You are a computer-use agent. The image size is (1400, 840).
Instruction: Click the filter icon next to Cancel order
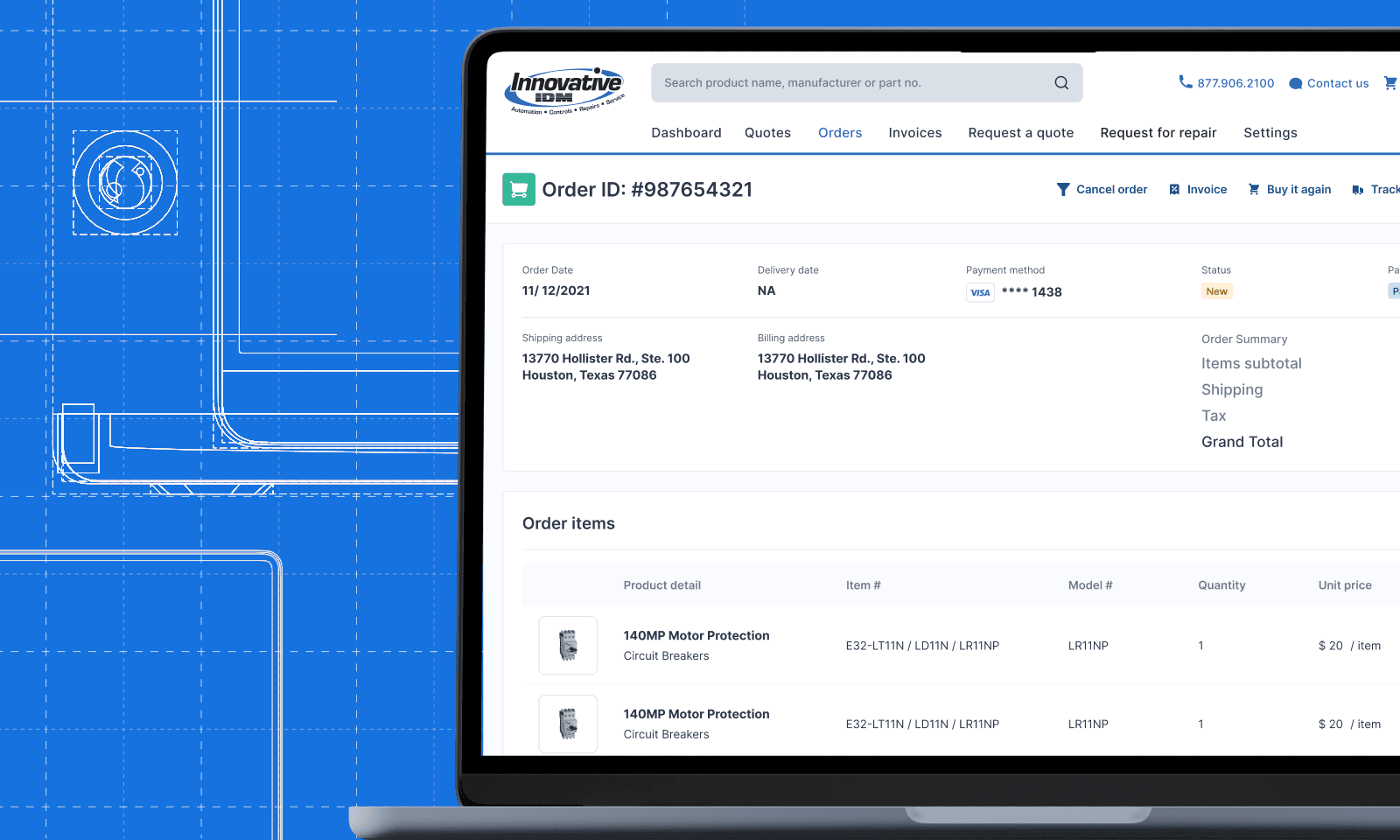(1063, 190)
